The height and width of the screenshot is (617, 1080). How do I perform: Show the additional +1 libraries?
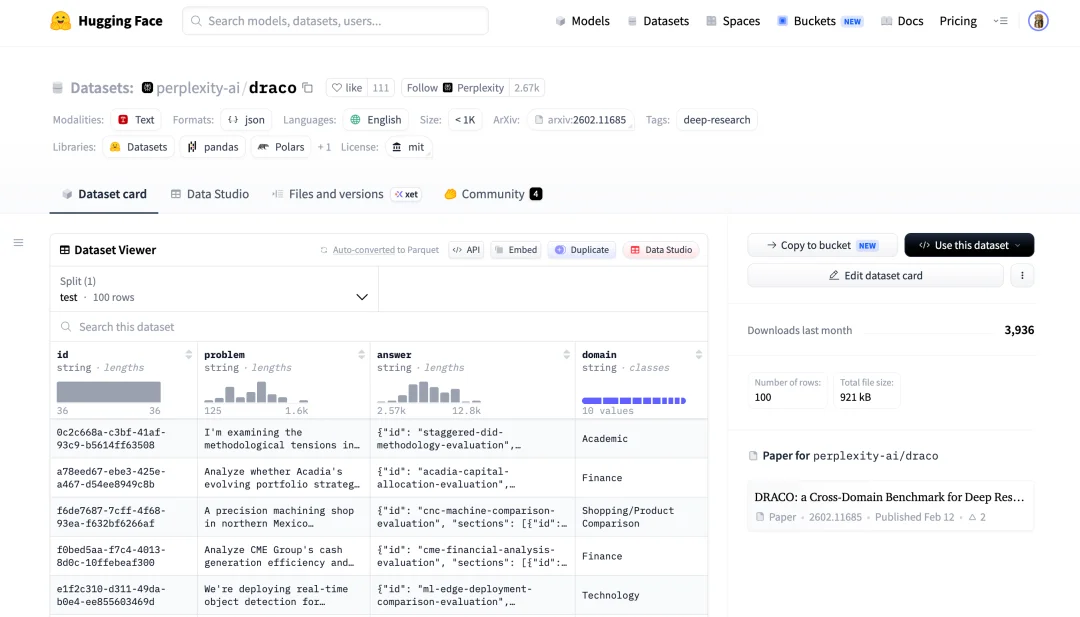[x=324, y=147]
